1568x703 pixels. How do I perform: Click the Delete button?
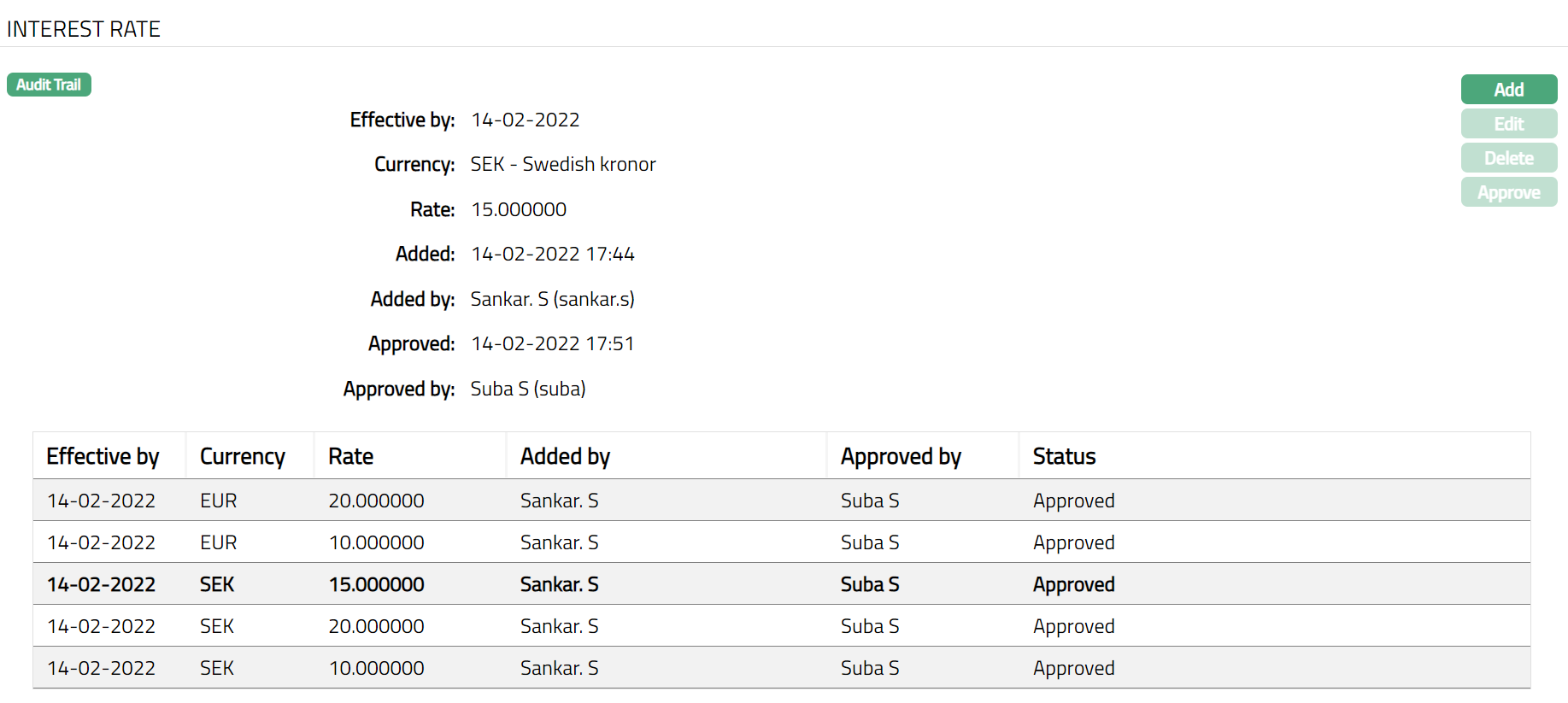[1508, 158]
